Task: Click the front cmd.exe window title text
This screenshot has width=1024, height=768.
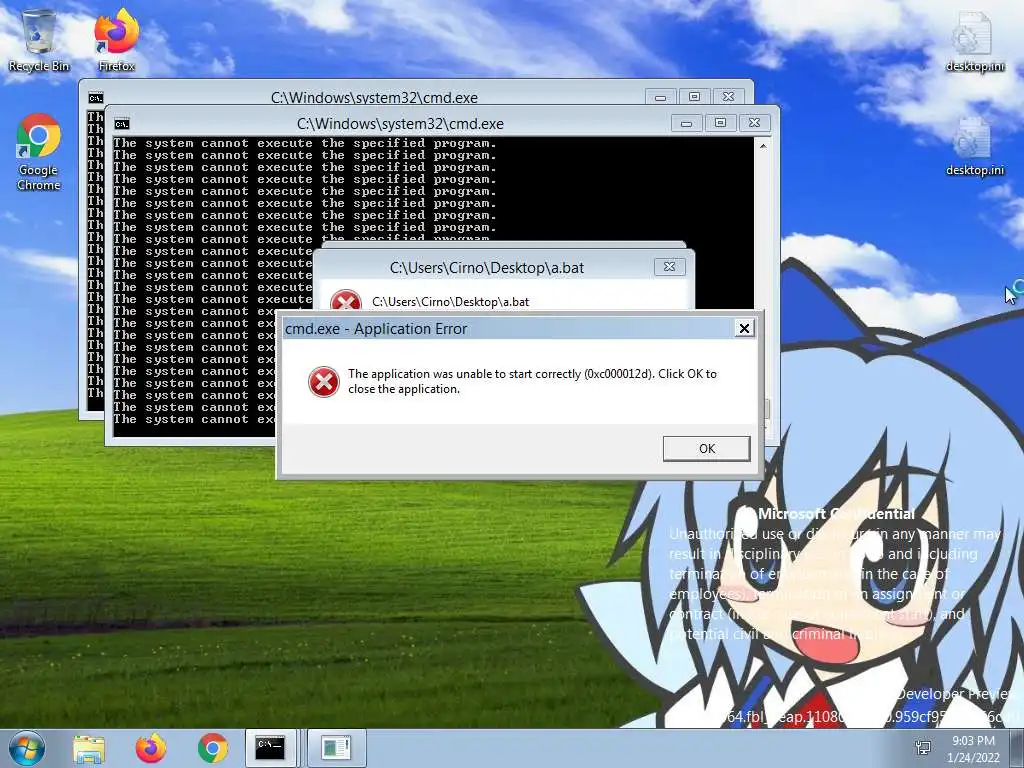Action: (400, 124)
